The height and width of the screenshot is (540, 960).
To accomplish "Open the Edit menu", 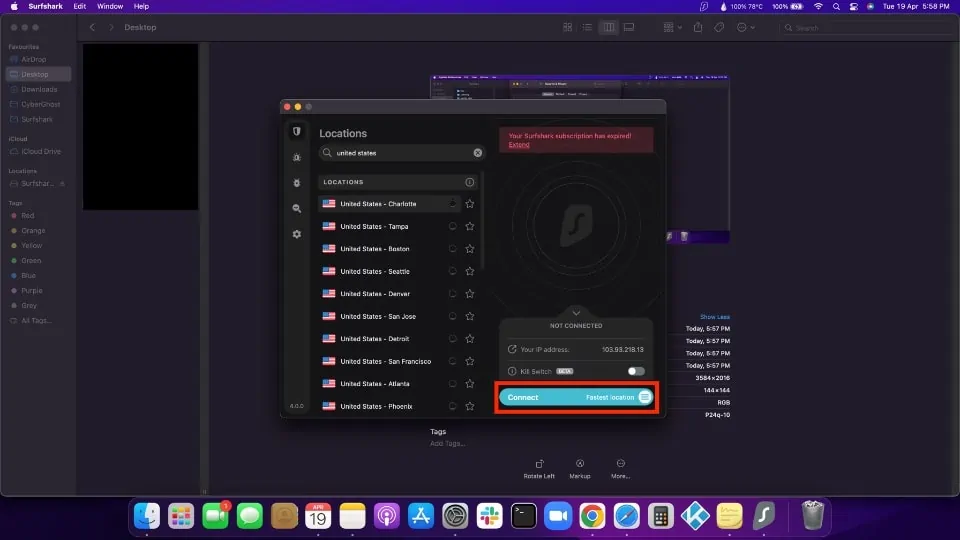I will click(80, 6).
